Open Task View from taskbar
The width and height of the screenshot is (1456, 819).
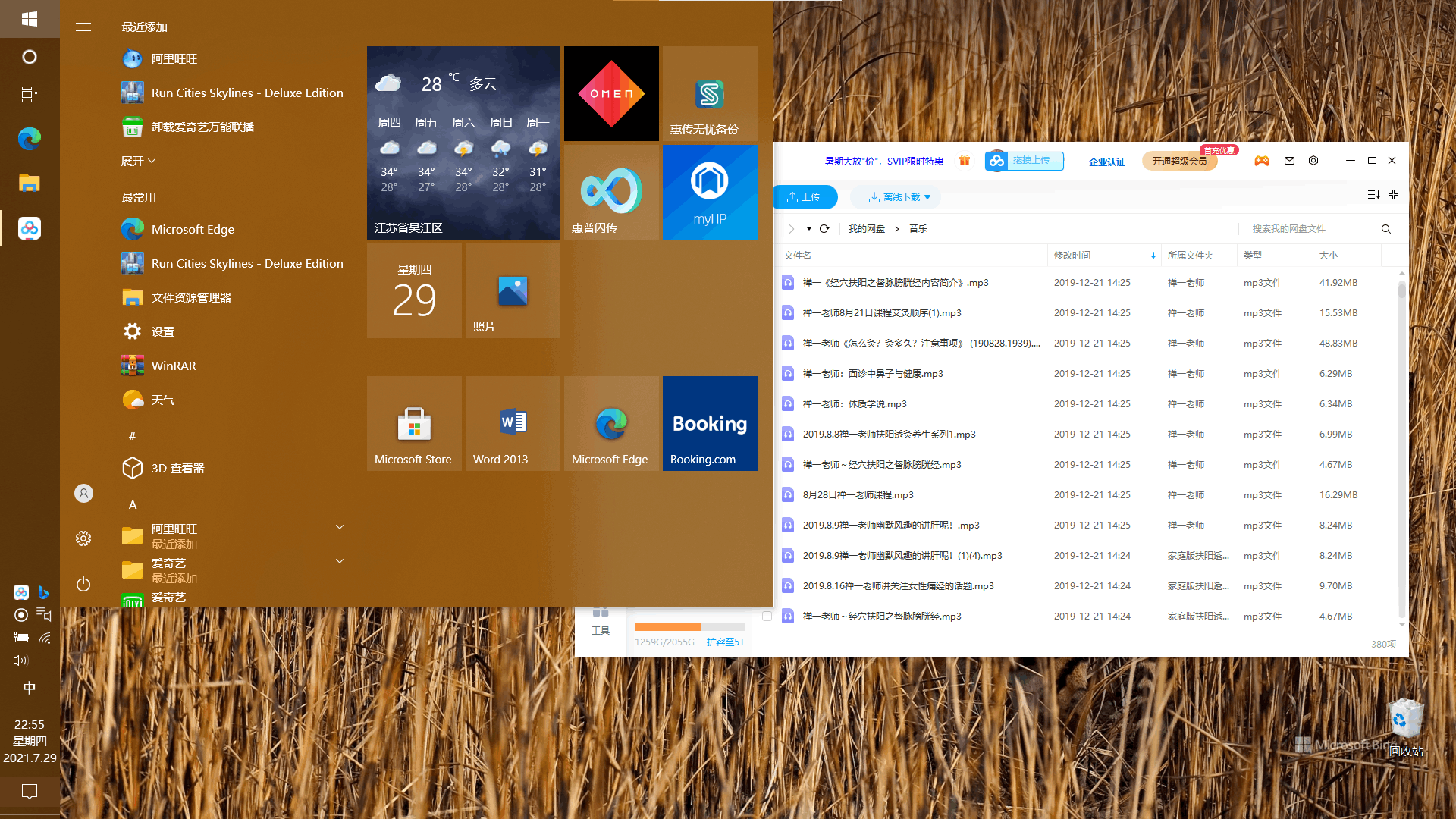point(30,94)
